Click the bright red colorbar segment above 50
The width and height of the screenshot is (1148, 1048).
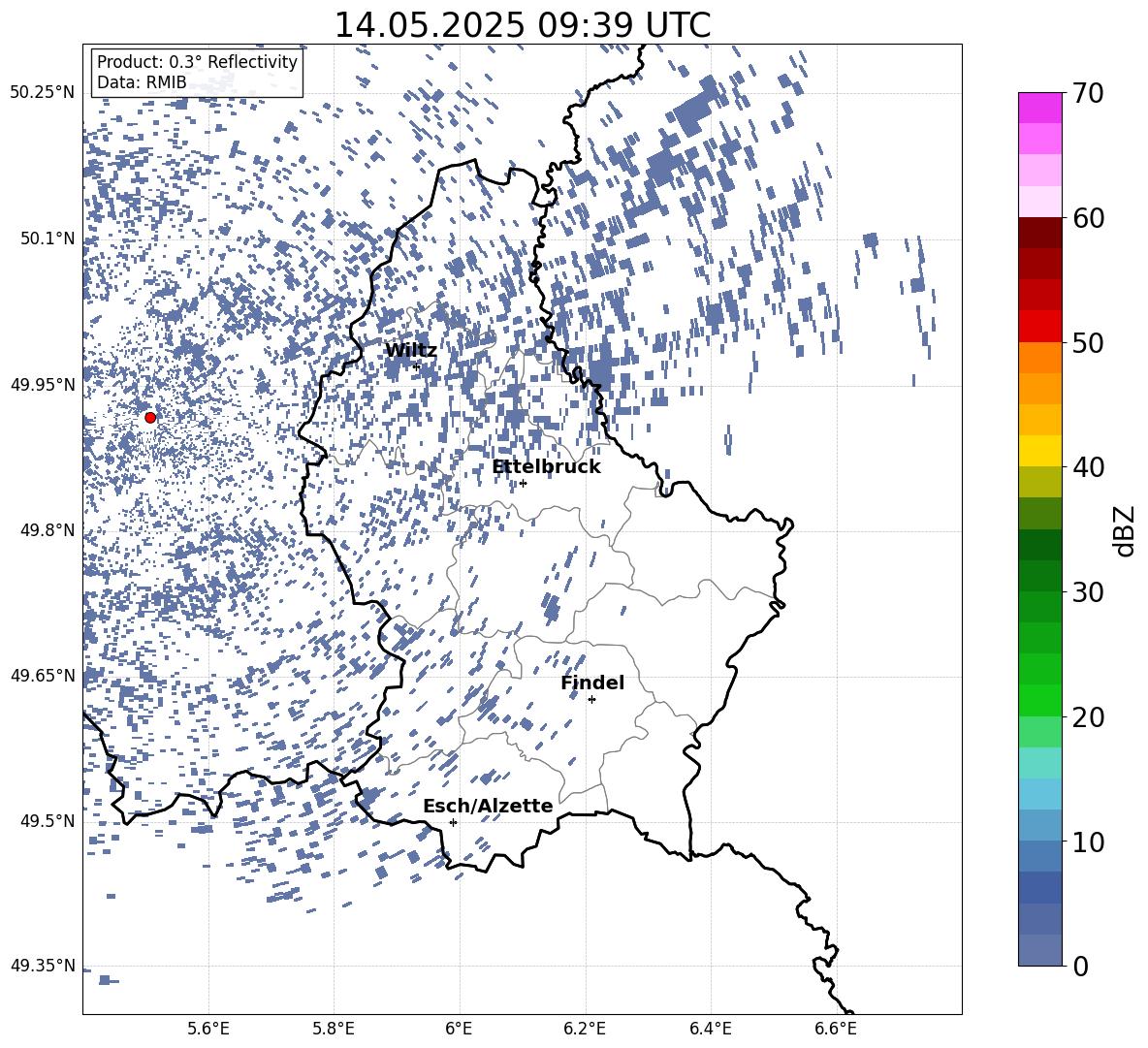1039,327
